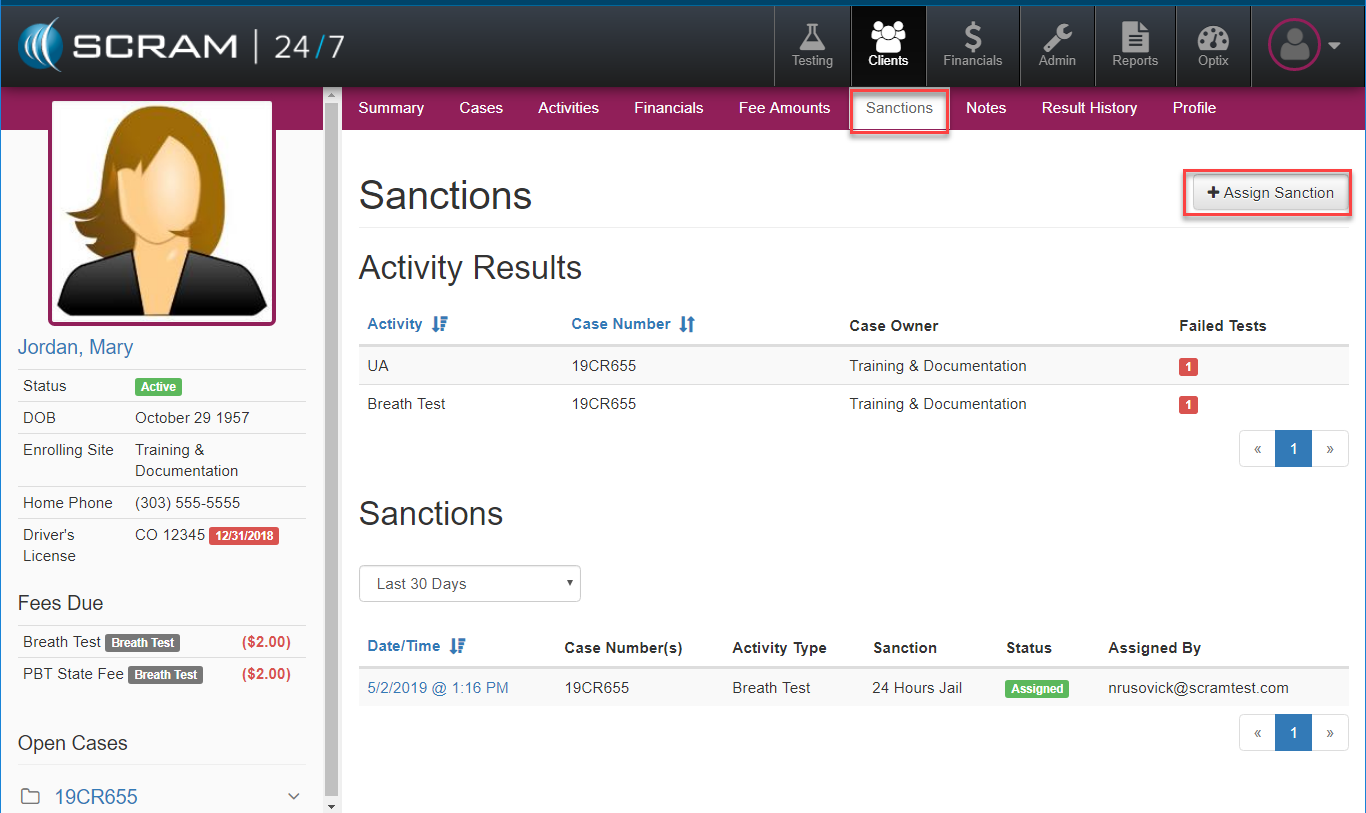Sort sanctions by Date/Time icon

coord(458,646)
